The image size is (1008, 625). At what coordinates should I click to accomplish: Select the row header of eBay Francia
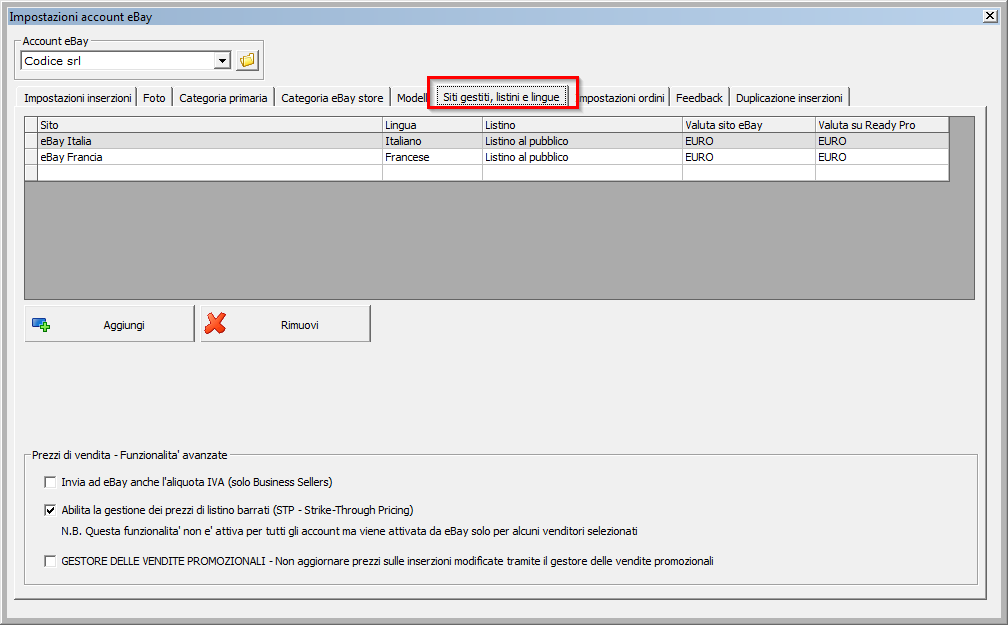(x=31, y=157)
